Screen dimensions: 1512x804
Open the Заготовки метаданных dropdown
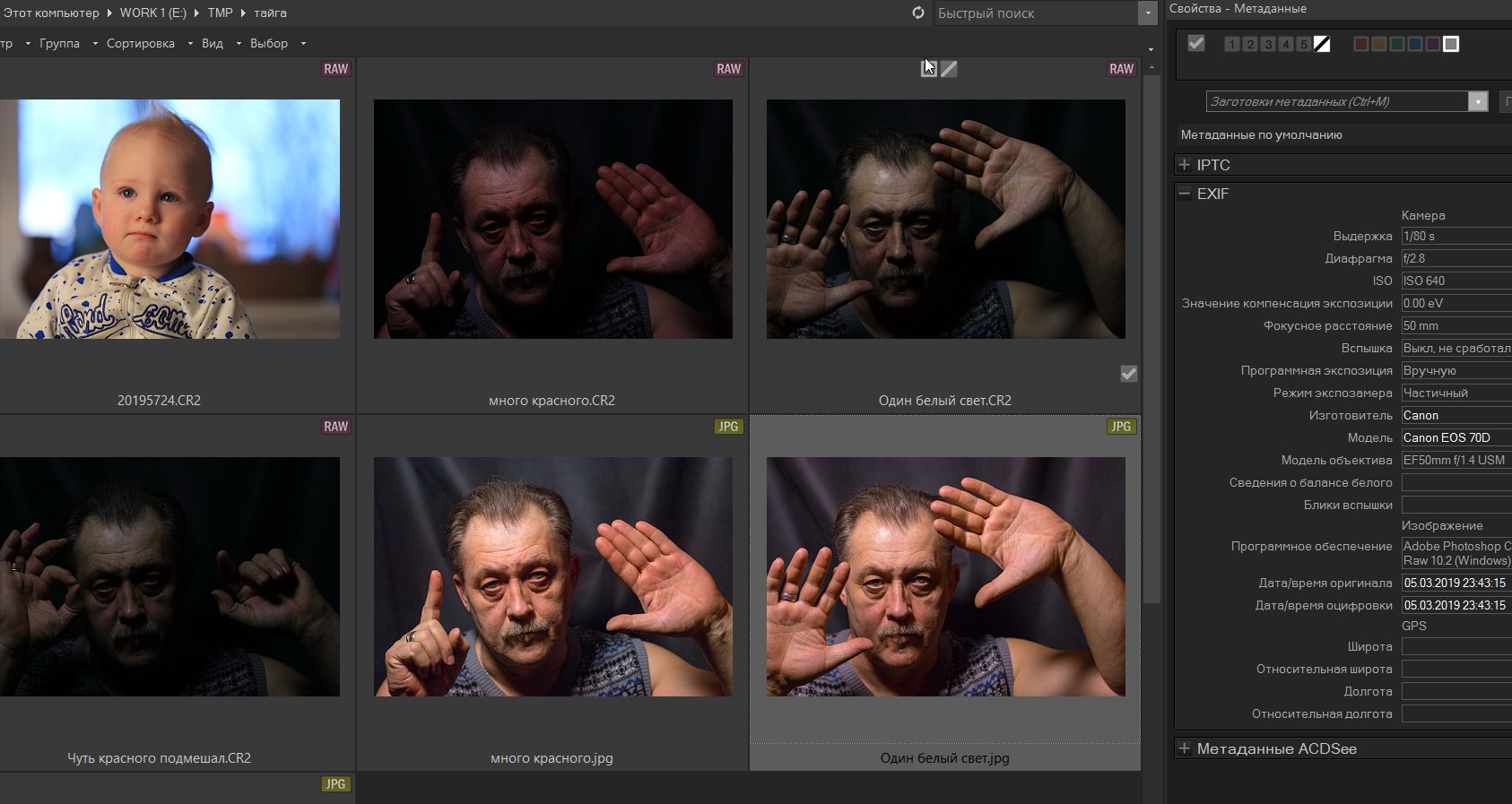tap(1478, 101)
